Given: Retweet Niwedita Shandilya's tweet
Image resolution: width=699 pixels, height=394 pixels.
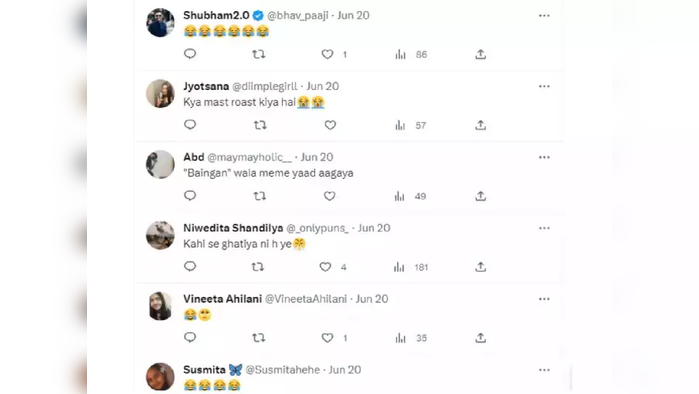Looking at the screenshot, I should click(x=258, y=267).
